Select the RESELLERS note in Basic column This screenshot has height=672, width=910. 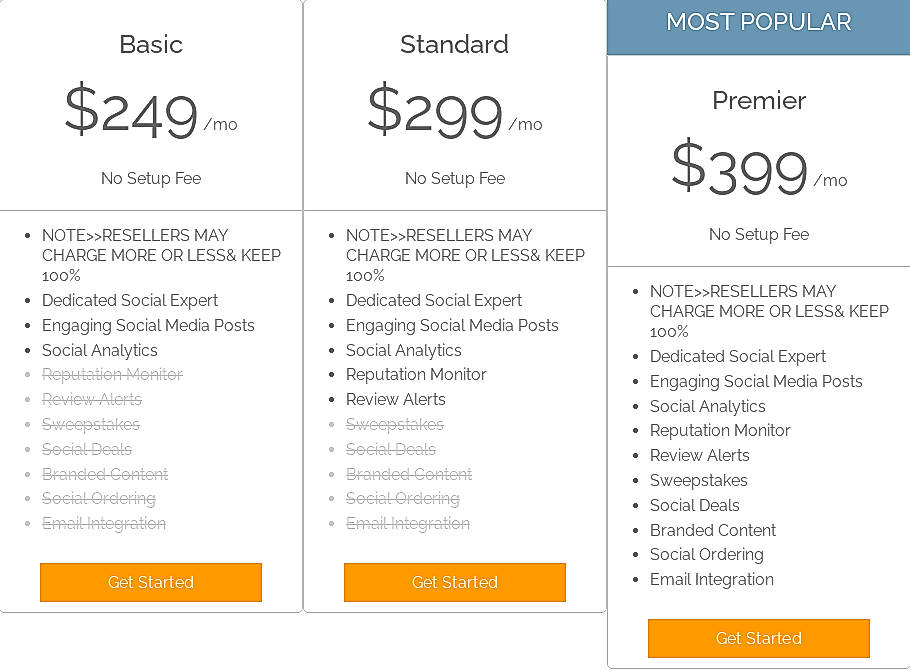162,255
